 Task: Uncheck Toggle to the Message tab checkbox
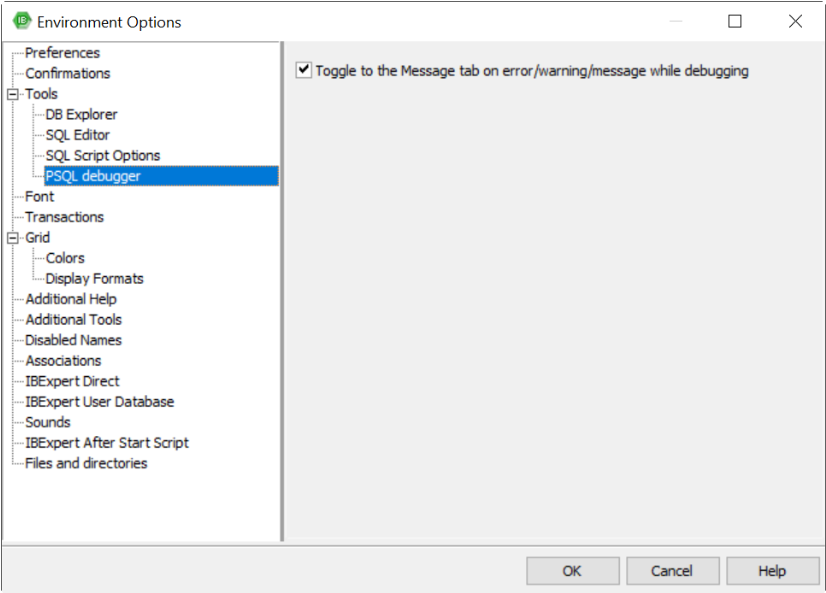pos(304,71)
